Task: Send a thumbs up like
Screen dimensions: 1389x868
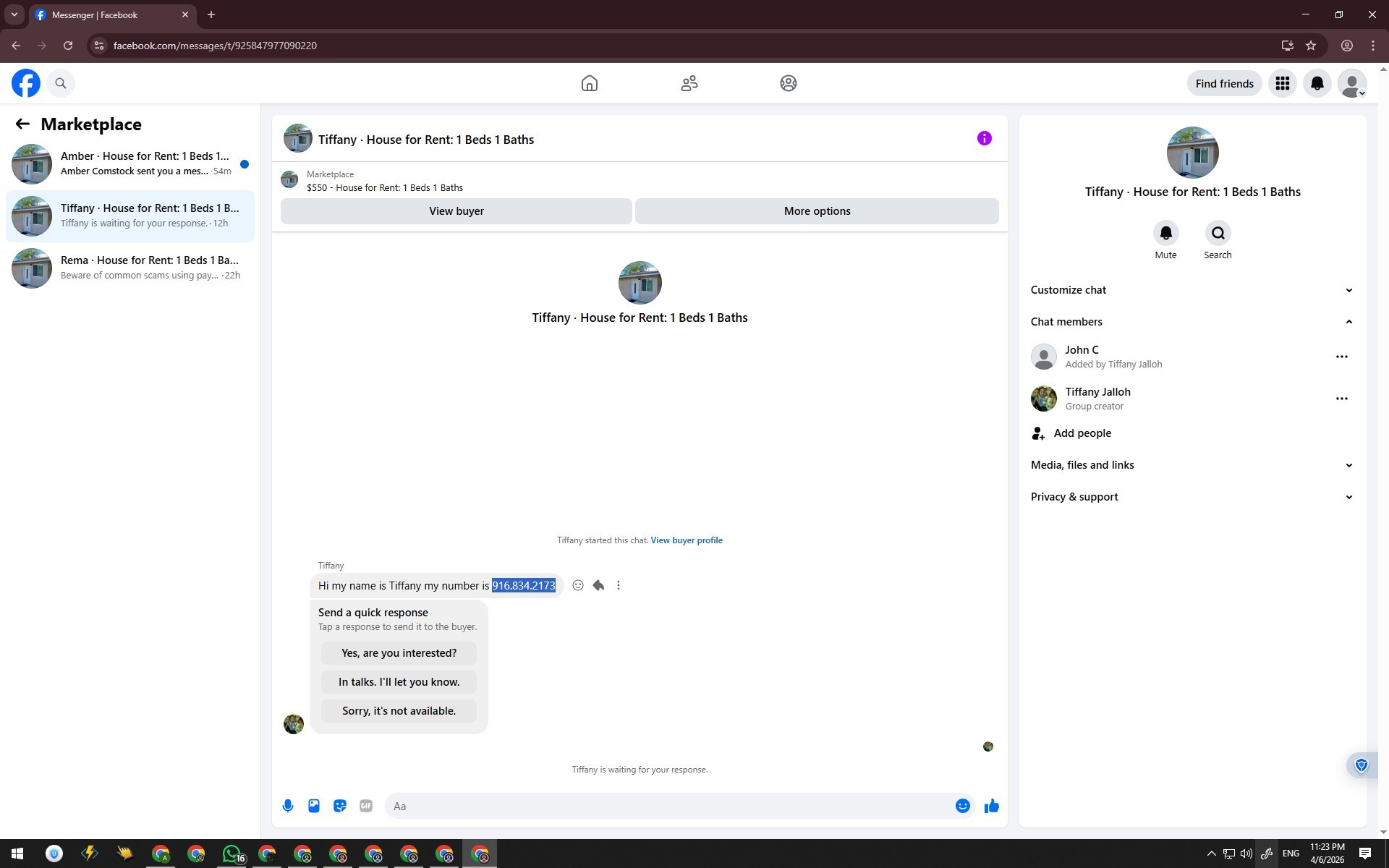Action: pyautogui.click(x=992, y=806)
